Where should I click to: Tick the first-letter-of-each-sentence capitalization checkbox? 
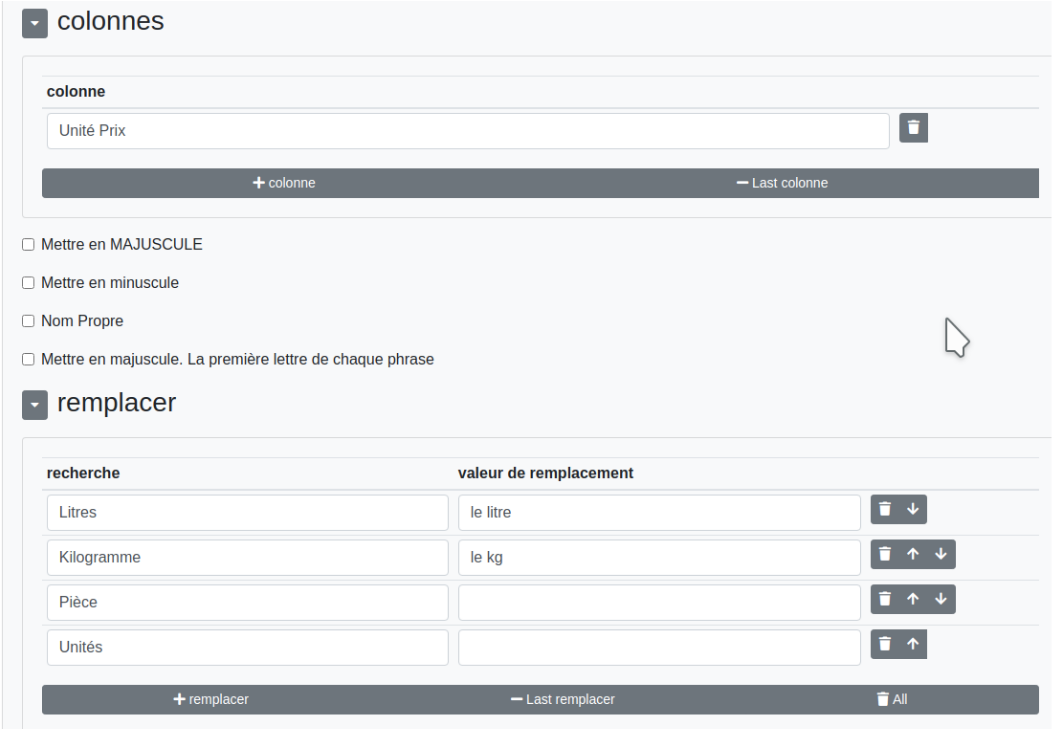[29, 359]
